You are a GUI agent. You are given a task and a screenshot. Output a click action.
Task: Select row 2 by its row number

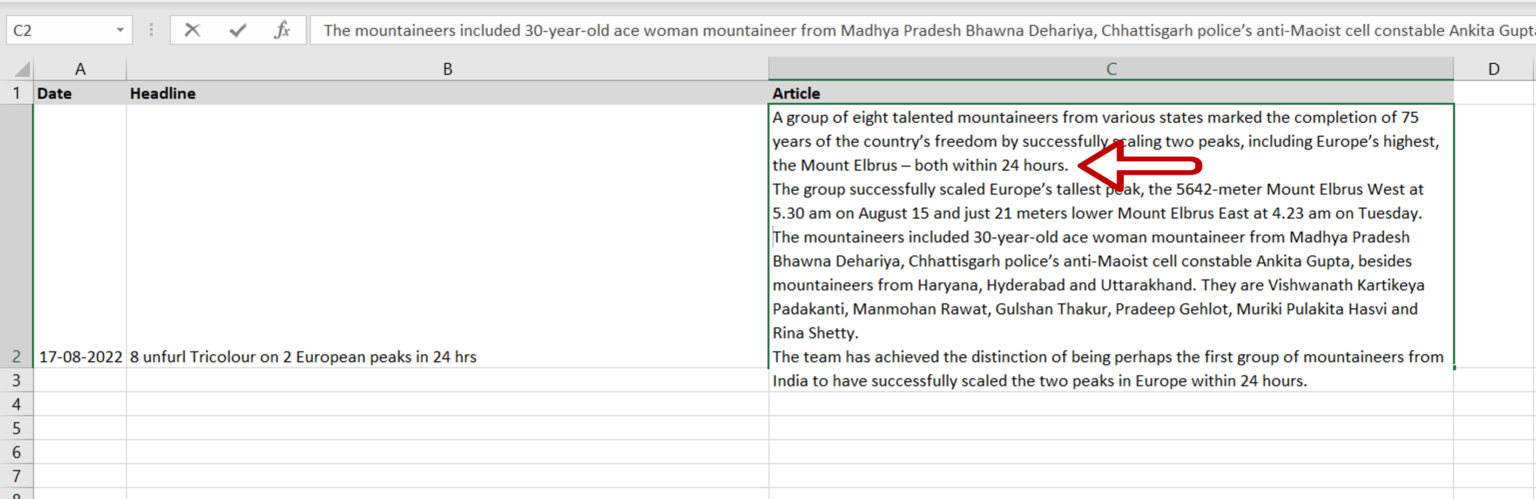[x=16, y=356]
